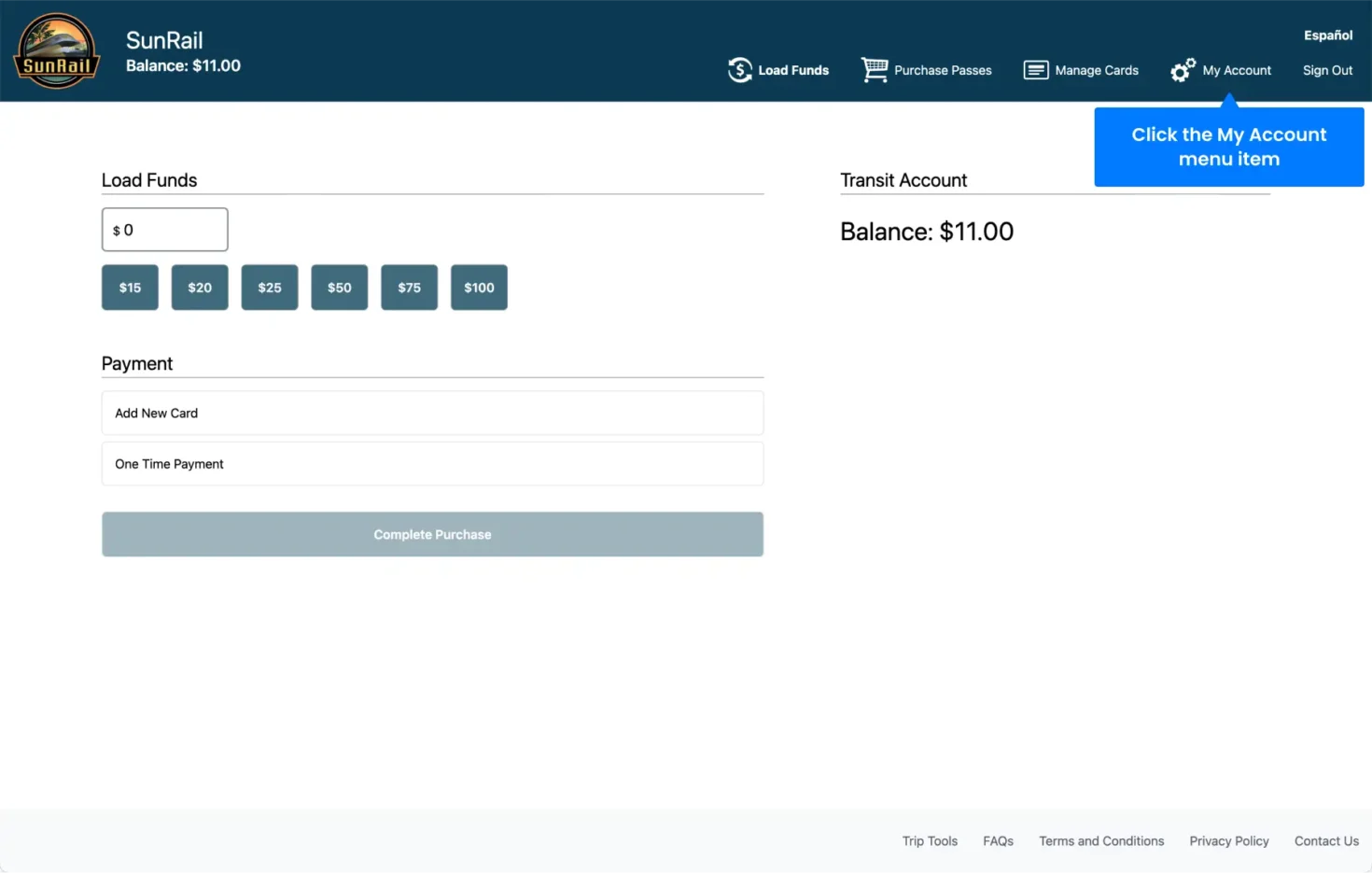The width and height of the screenshot is (1372, 873).
Task: Click the shopping cart icon
Action: click(x=875, y=70)
